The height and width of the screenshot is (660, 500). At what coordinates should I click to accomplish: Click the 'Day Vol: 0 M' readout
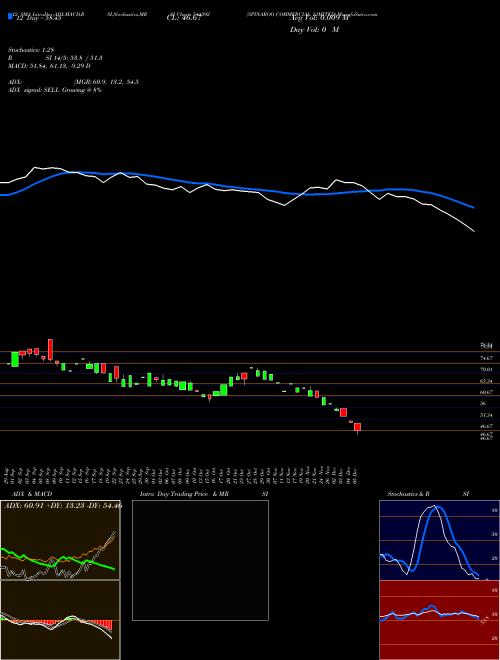314,29
